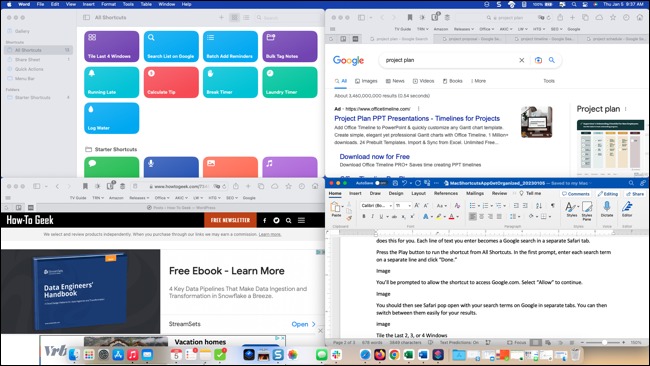Show paragraph marks in Word
Viewport: 650px width, 366px height.
(x=553, y=206)
